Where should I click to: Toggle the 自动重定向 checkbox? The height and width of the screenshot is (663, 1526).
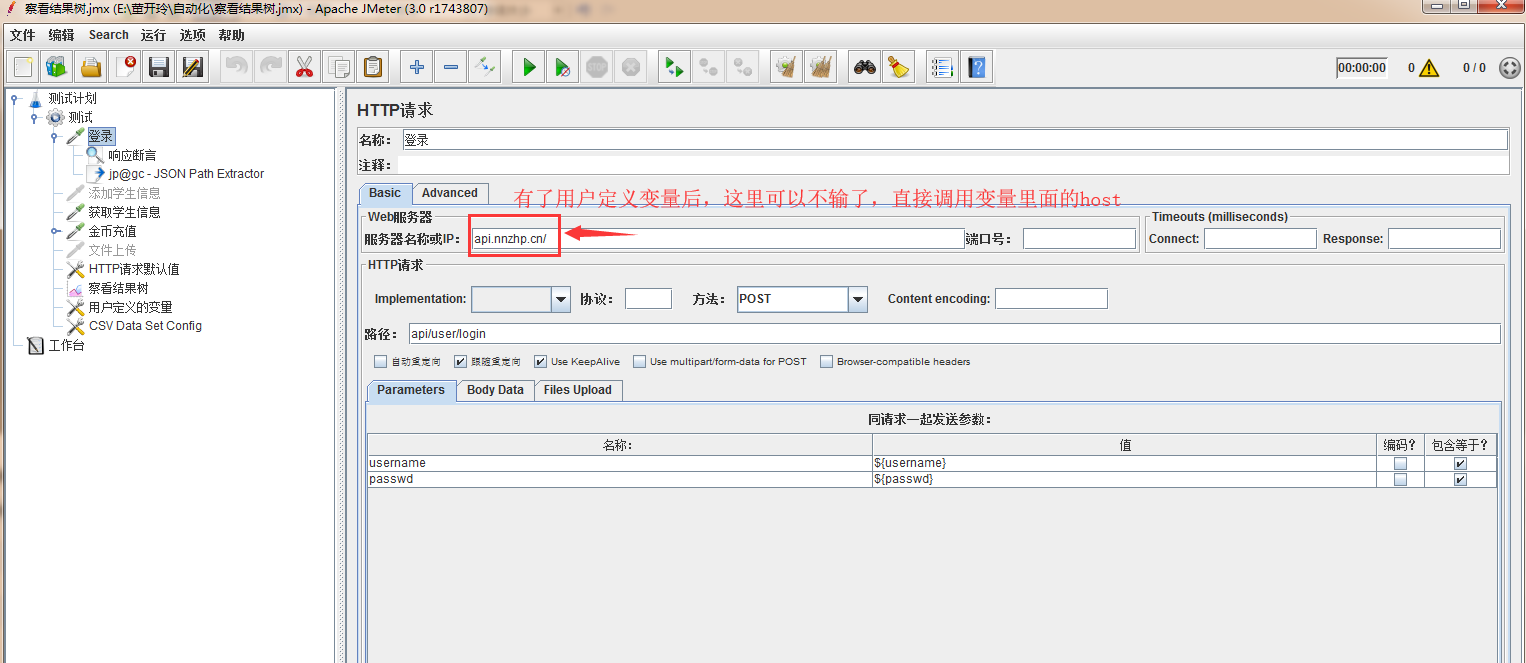click(x=380, y=362)
